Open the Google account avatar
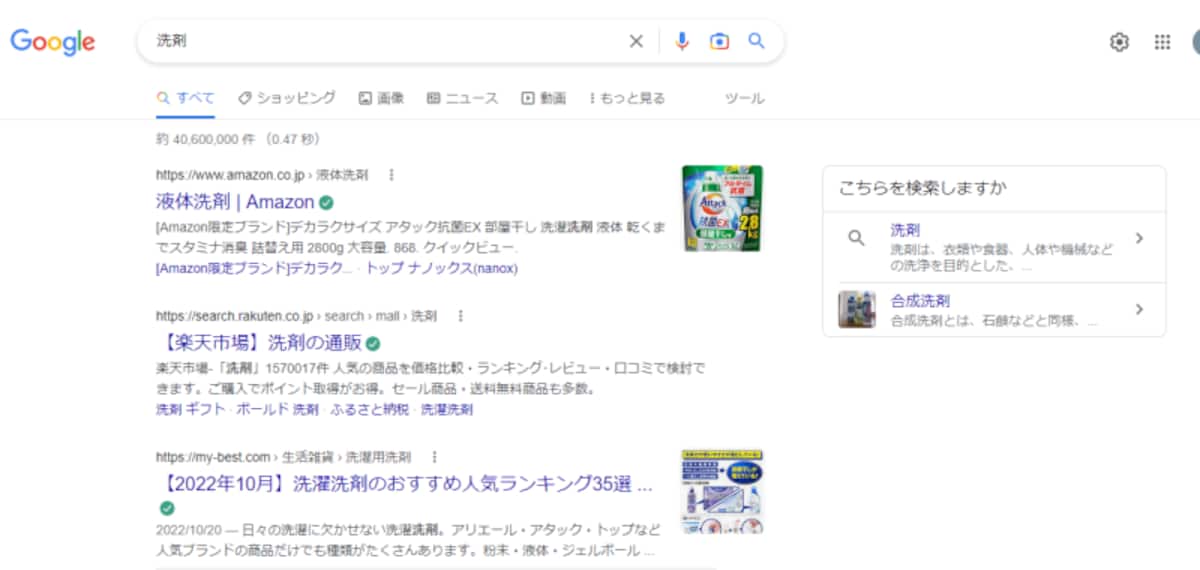 tap(1196, 42)
